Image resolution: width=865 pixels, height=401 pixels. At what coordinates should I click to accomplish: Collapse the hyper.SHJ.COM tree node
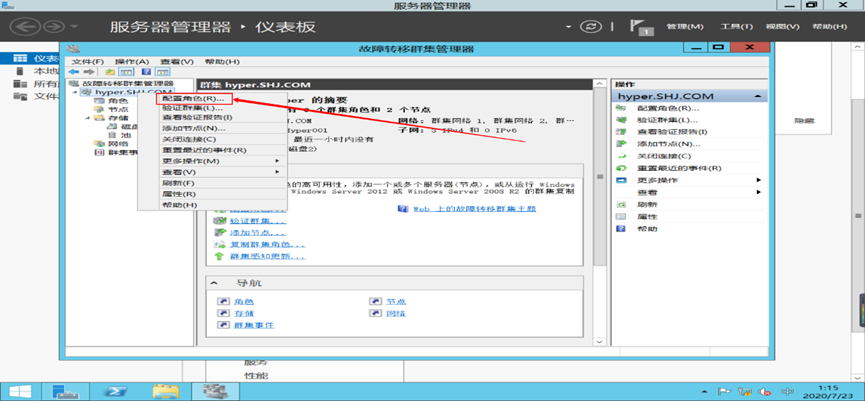click(76, 92)
